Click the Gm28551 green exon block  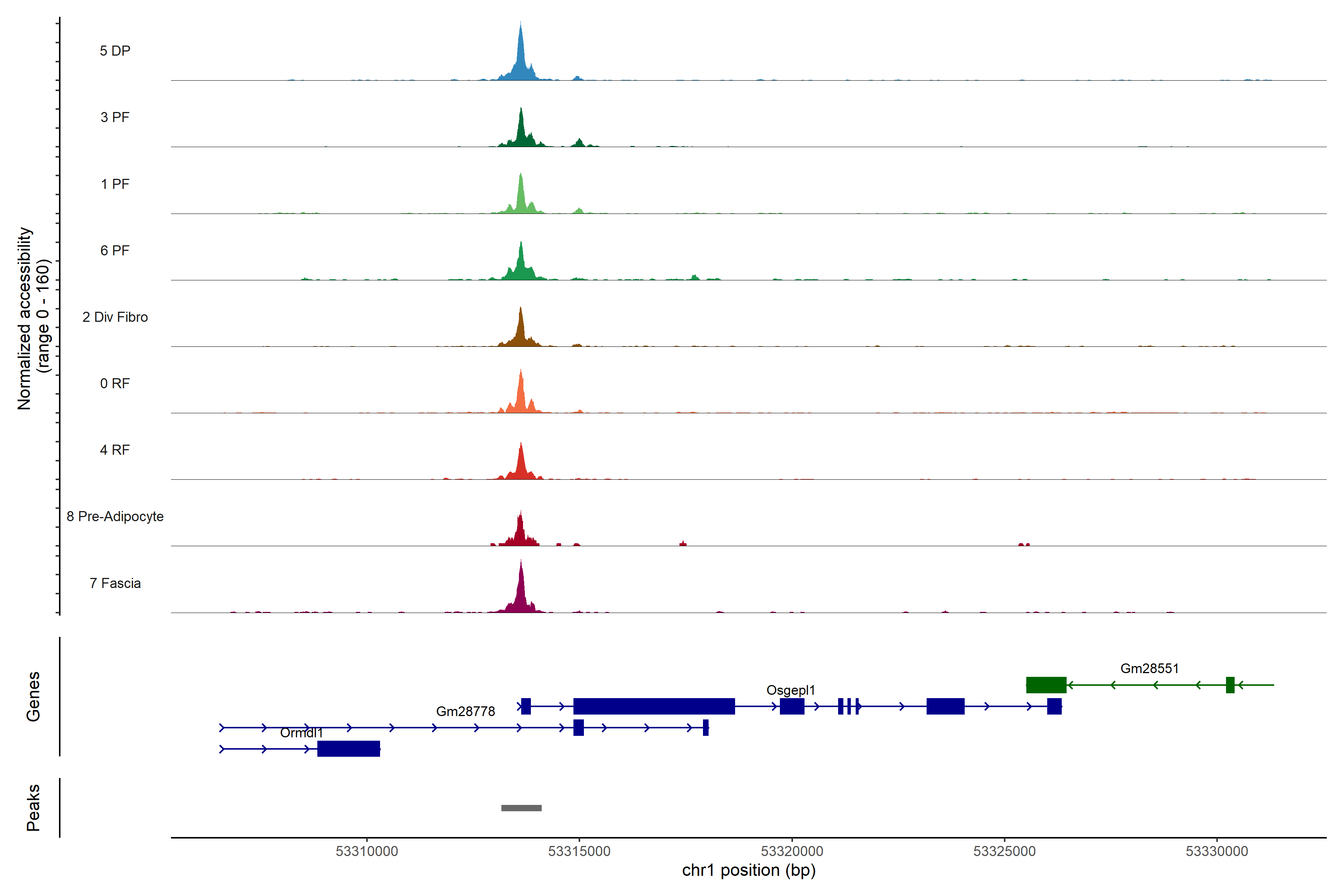[1046, 685]
